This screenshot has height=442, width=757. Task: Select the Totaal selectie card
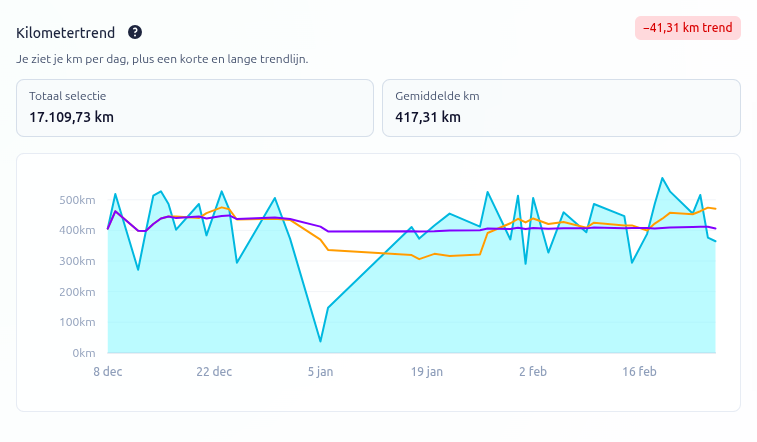coord(195,107)
